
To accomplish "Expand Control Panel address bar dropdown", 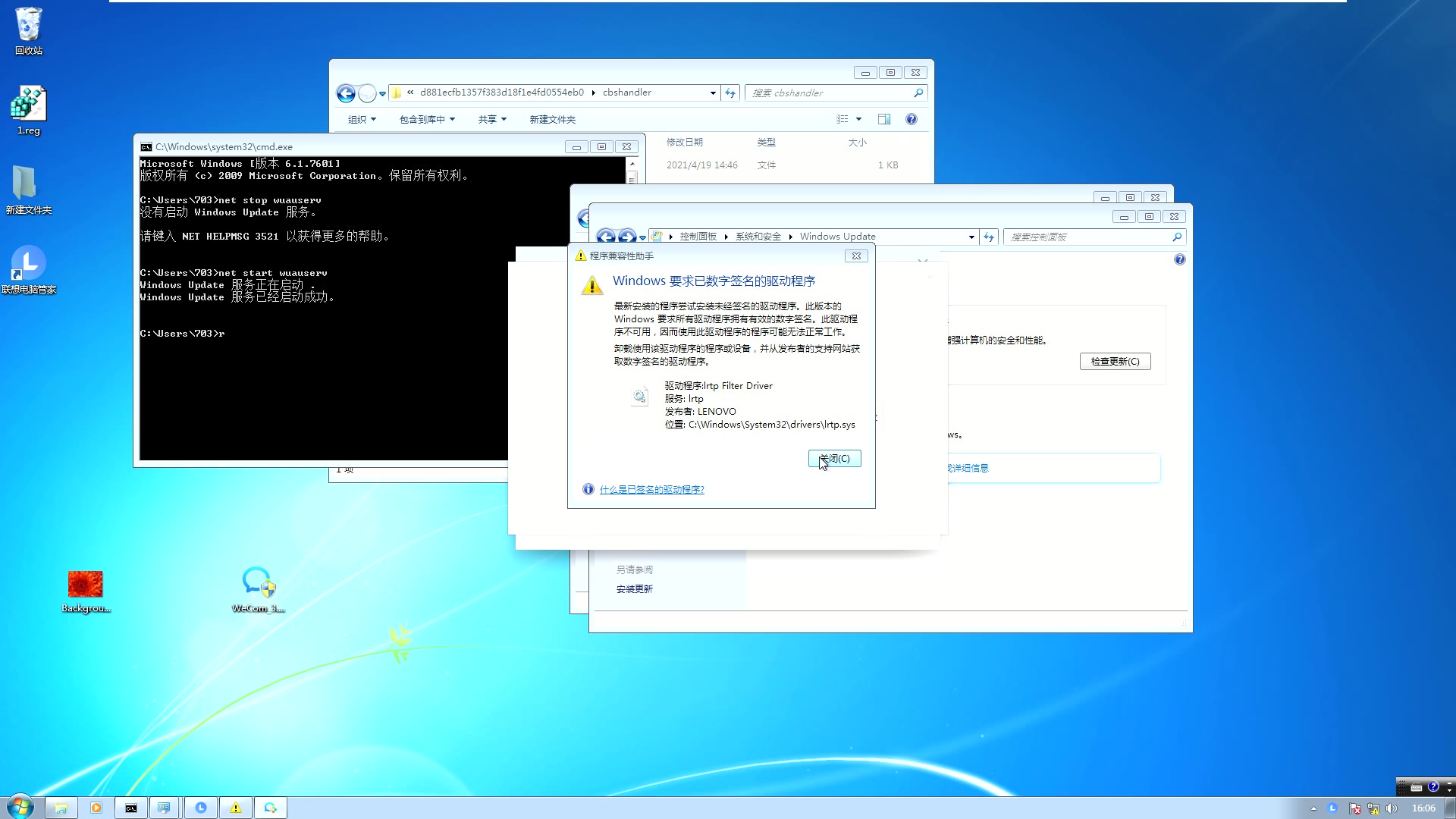I will (971, 237).
